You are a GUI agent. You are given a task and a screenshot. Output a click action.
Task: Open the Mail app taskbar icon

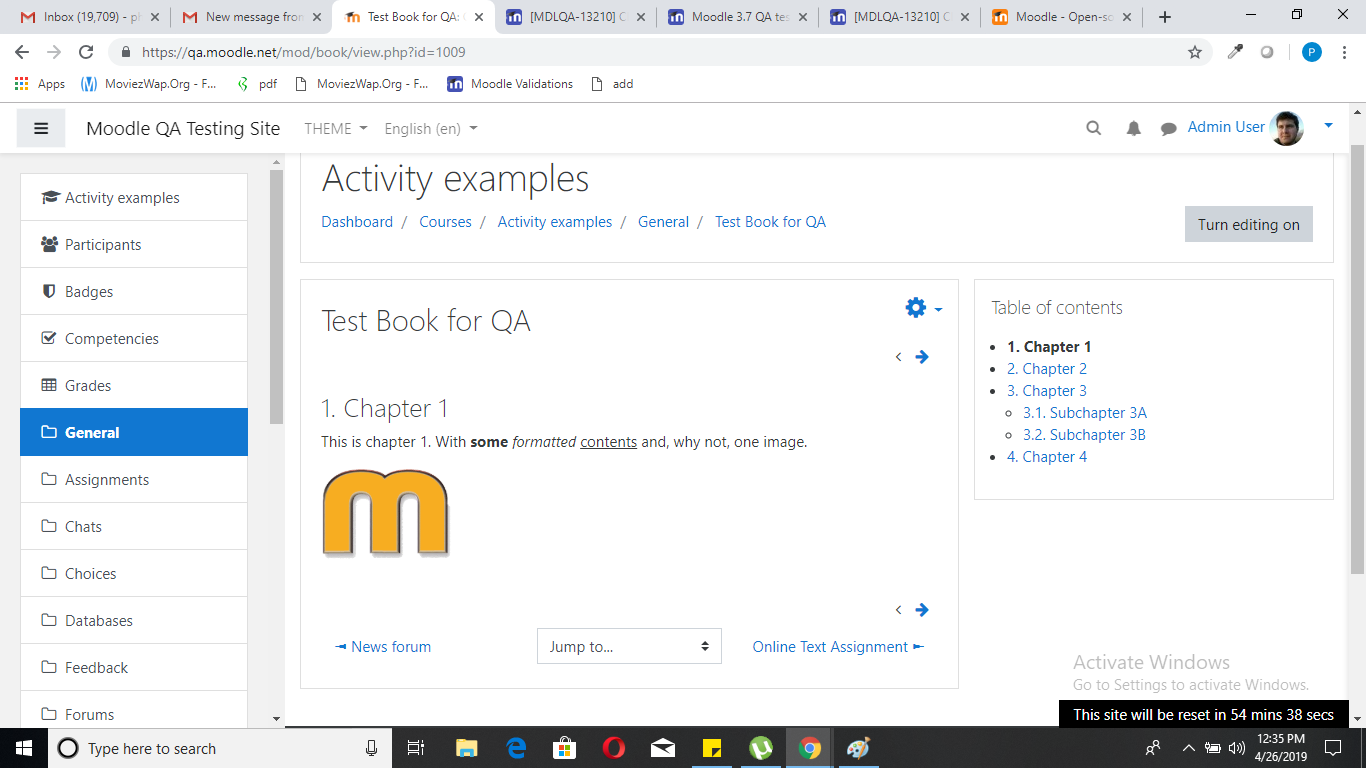663,748
